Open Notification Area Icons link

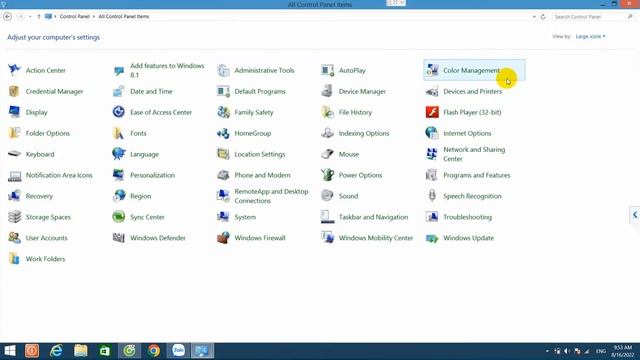pos(59,175)
